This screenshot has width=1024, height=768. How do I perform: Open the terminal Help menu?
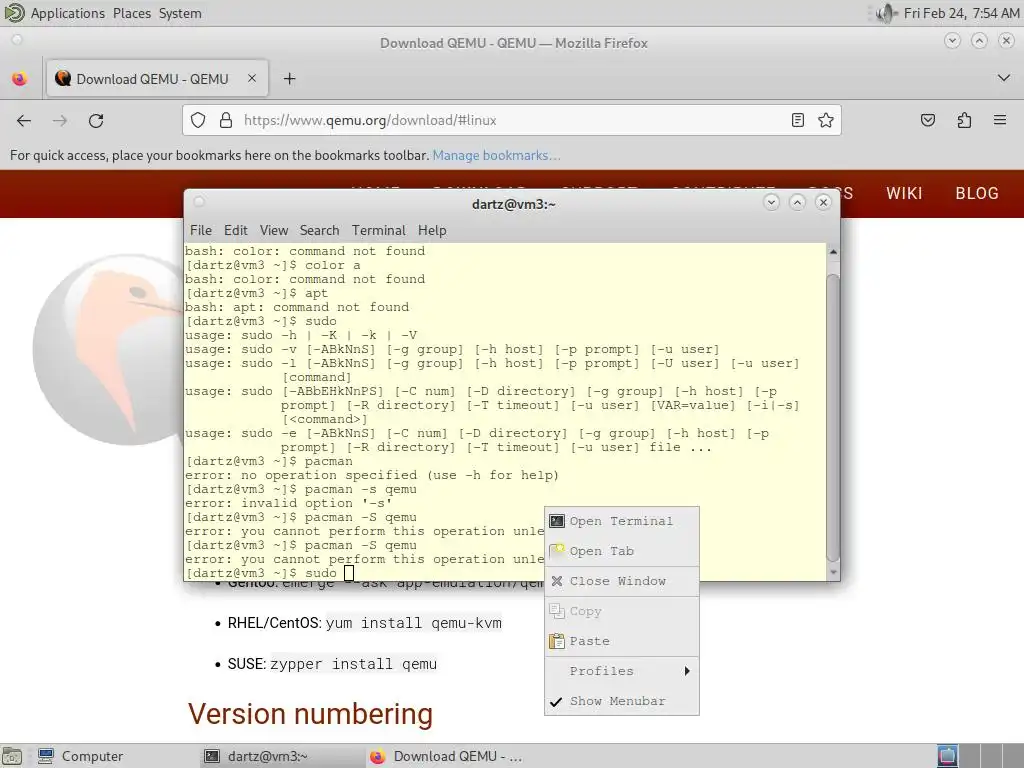click(x=432, y=231)
